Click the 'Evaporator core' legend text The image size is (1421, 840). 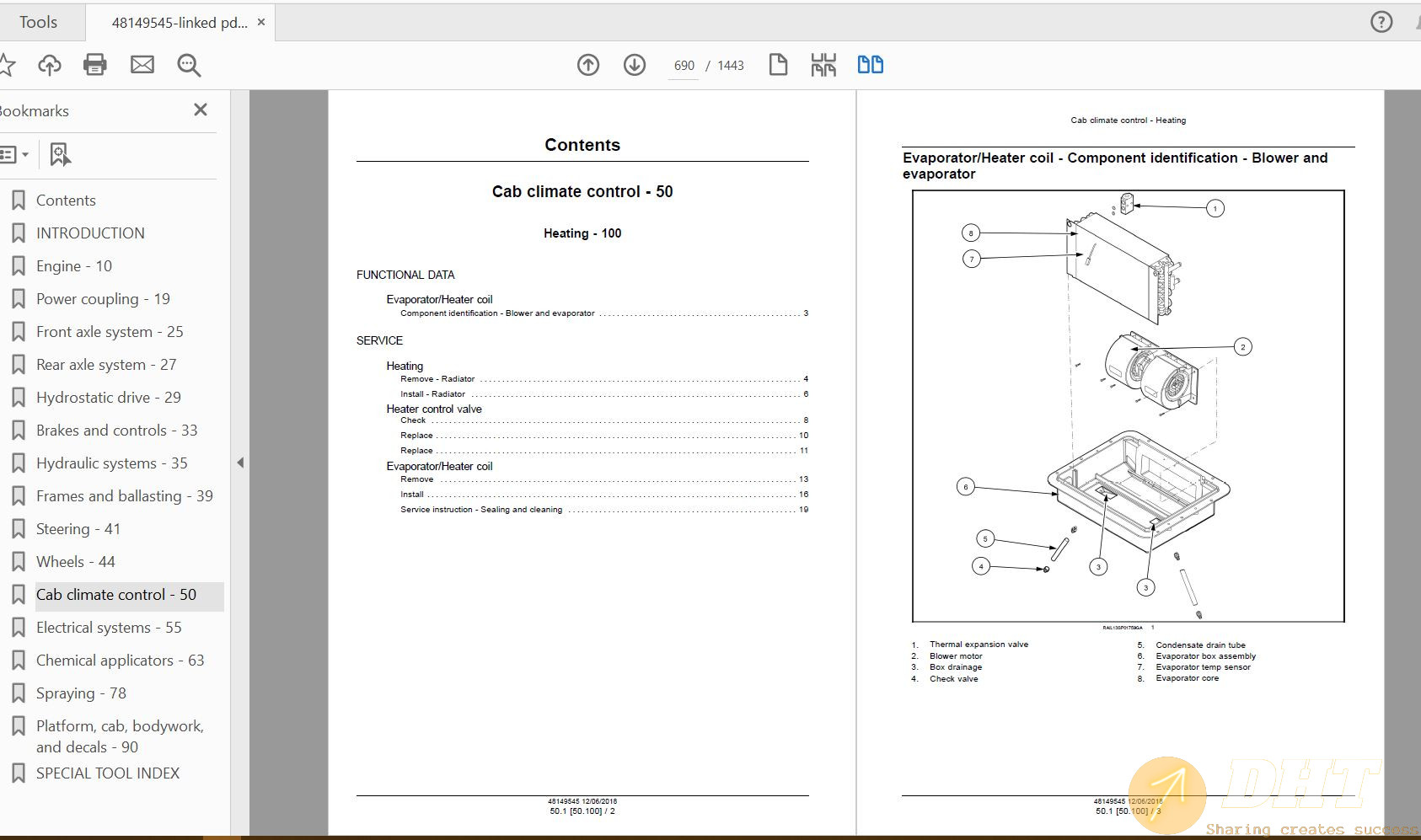click(1187, 678)
